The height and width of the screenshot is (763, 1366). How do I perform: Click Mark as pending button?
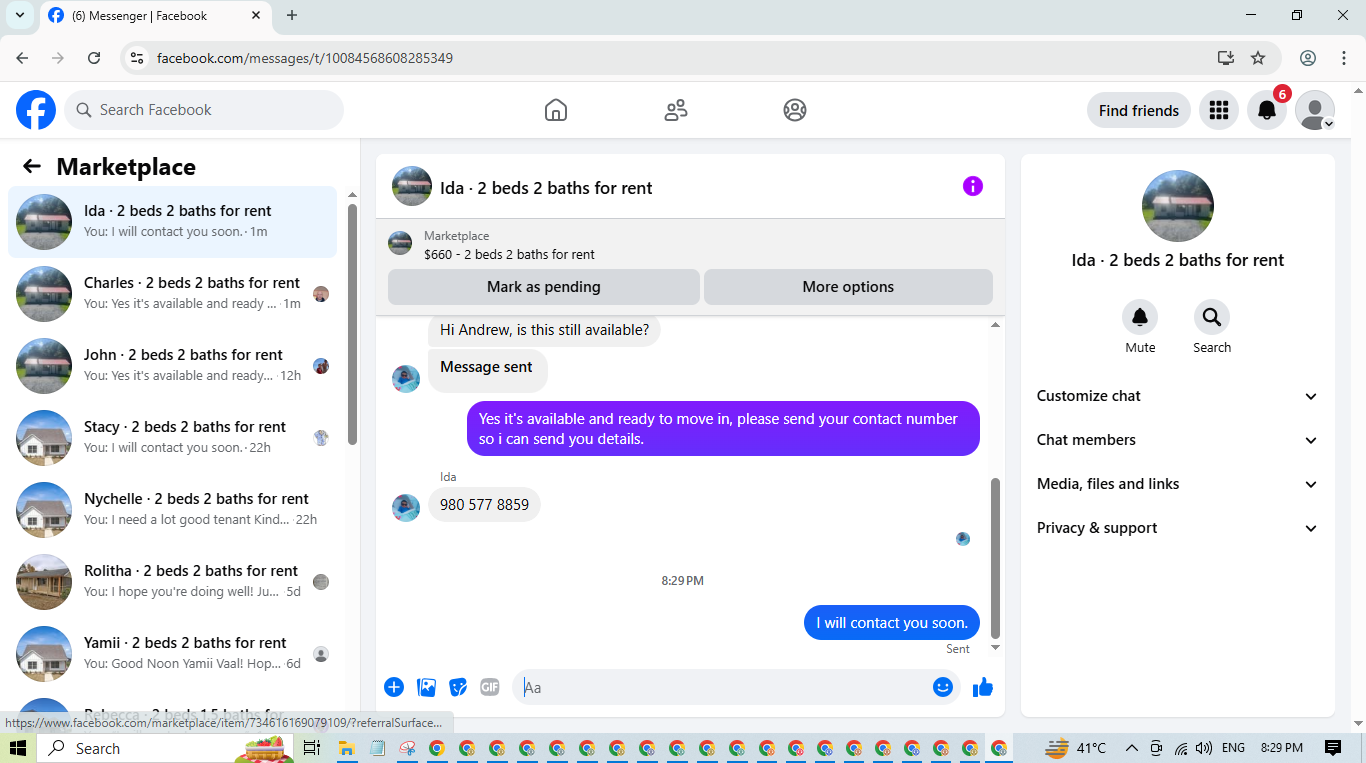tap(544, 287)
